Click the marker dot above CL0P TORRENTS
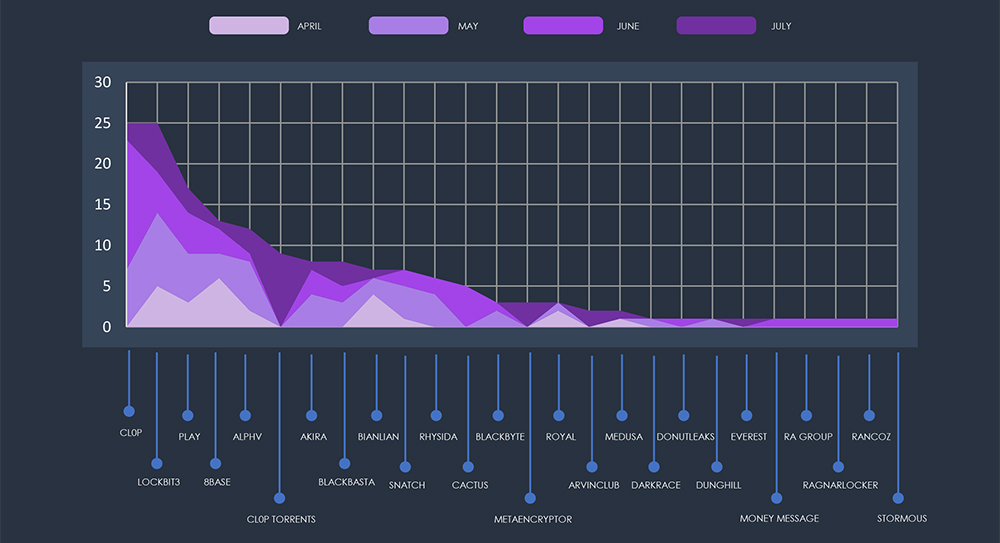The width and height of the screenshot is (1000, 543). [279, 498]
